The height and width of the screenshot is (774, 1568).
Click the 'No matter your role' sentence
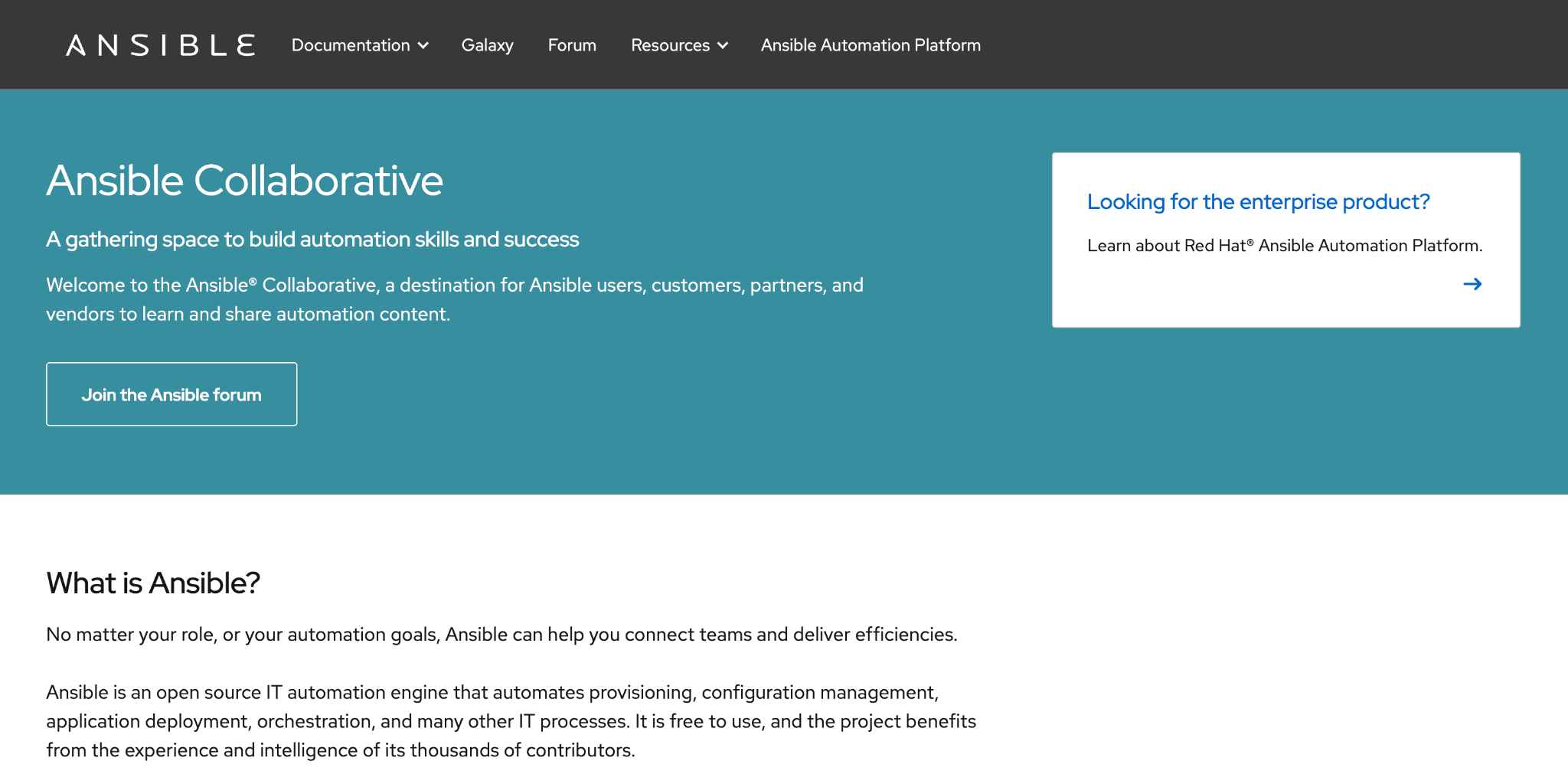click(501, 635)
